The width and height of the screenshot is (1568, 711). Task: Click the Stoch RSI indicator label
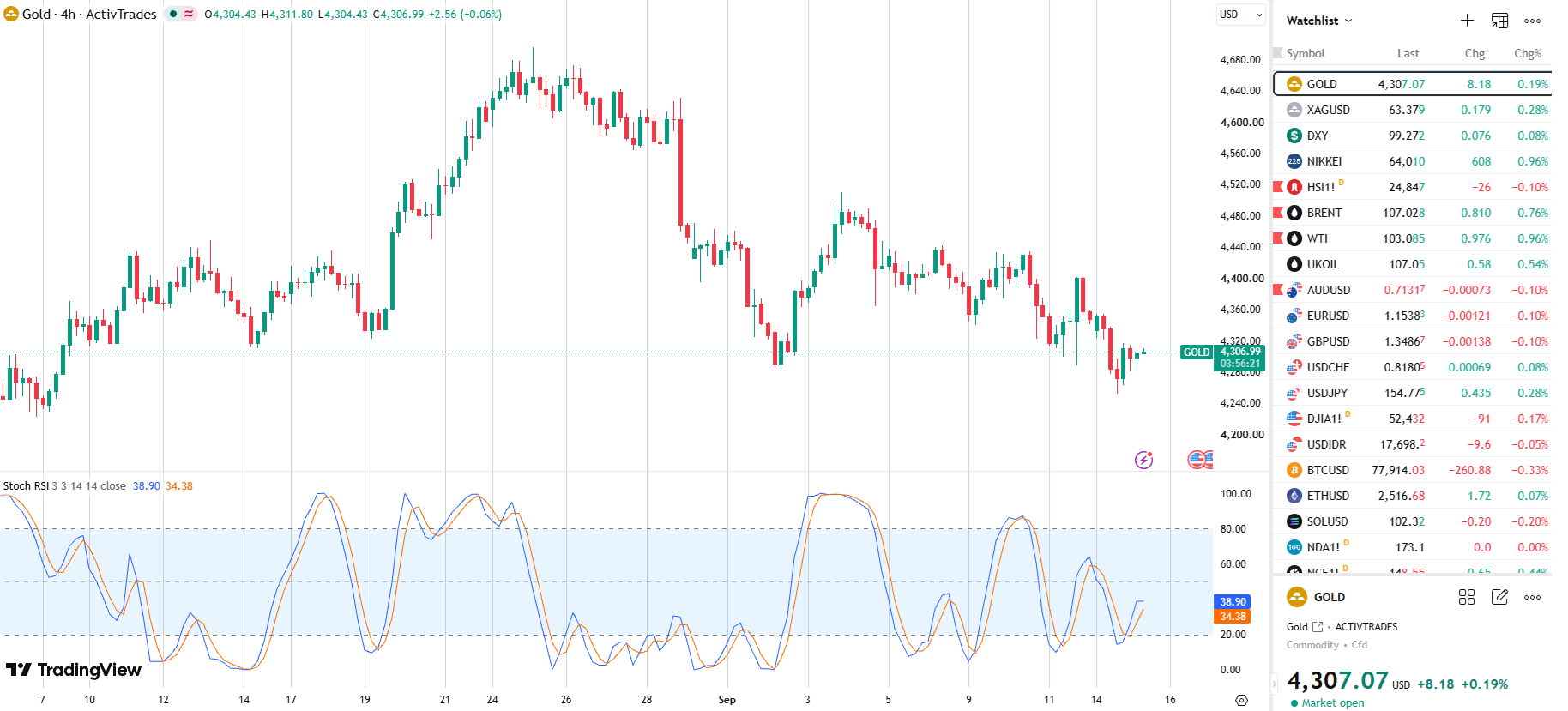point(27,486)
